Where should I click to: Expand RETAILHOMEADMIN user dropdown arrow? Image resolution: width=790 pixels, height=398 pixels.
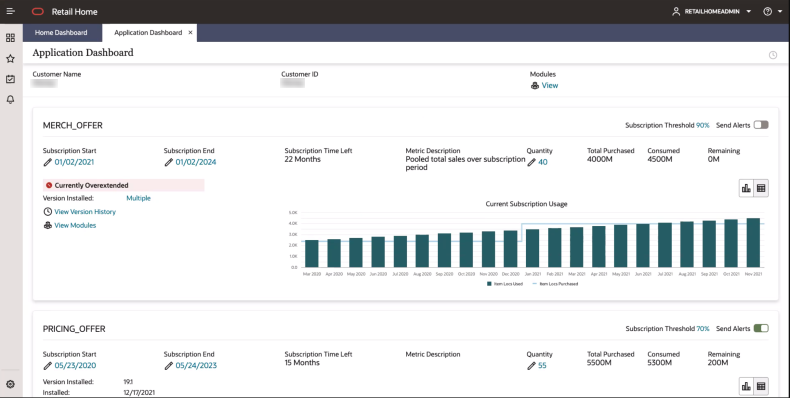point(749,12)
